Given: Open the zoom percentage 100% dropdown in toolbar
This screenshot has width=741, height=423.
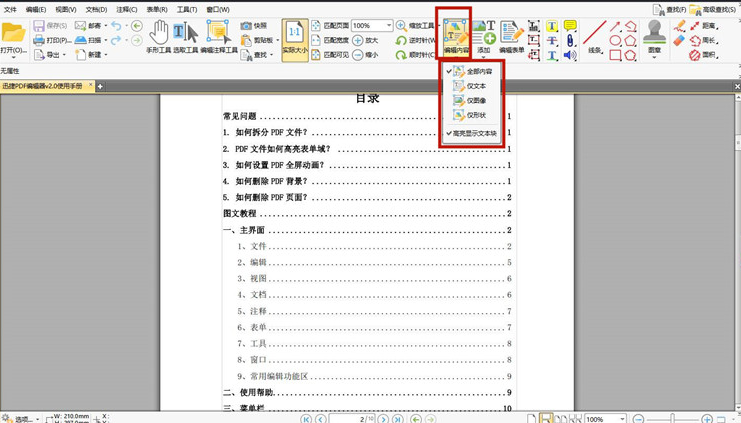Looking at the screenshot, I should 389,26.
